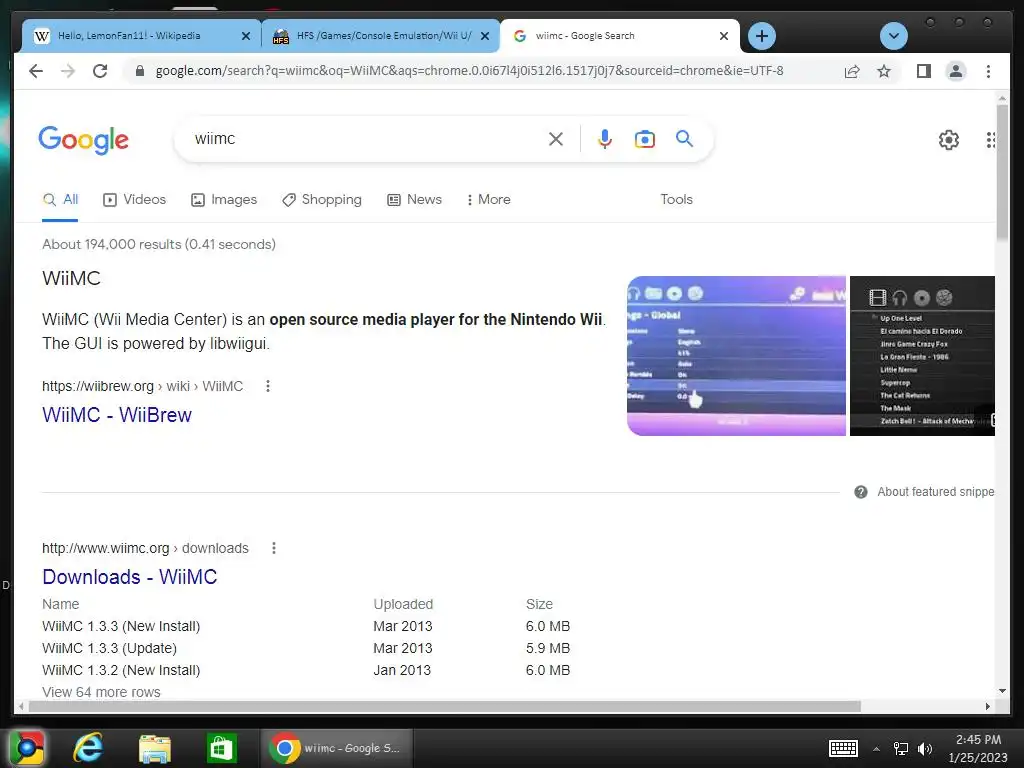Click the scroll down arrow
Viewport: 1024px width, 768px height.
click(x=1002, y=690)
